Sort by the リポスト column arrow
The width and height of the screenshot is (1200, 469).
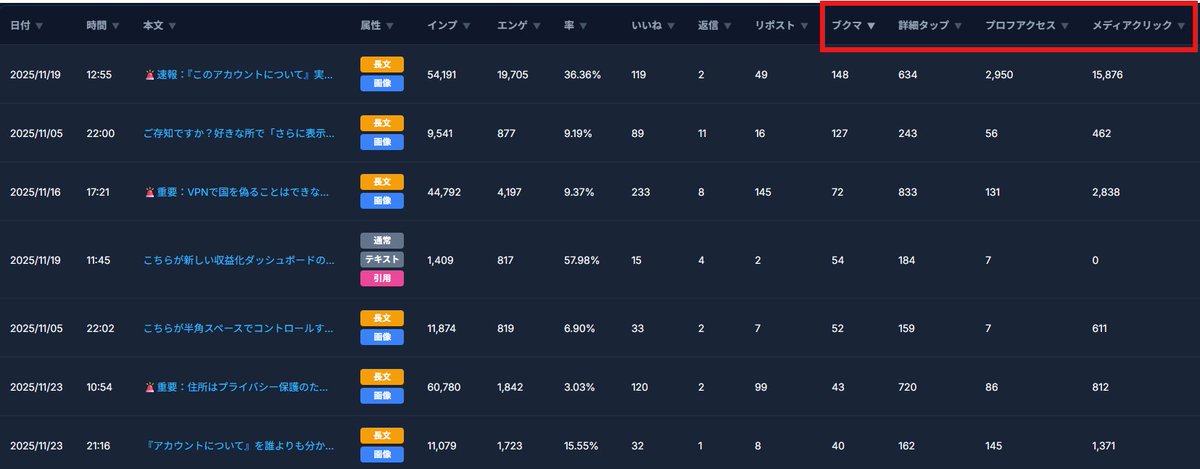click(803, 25)
